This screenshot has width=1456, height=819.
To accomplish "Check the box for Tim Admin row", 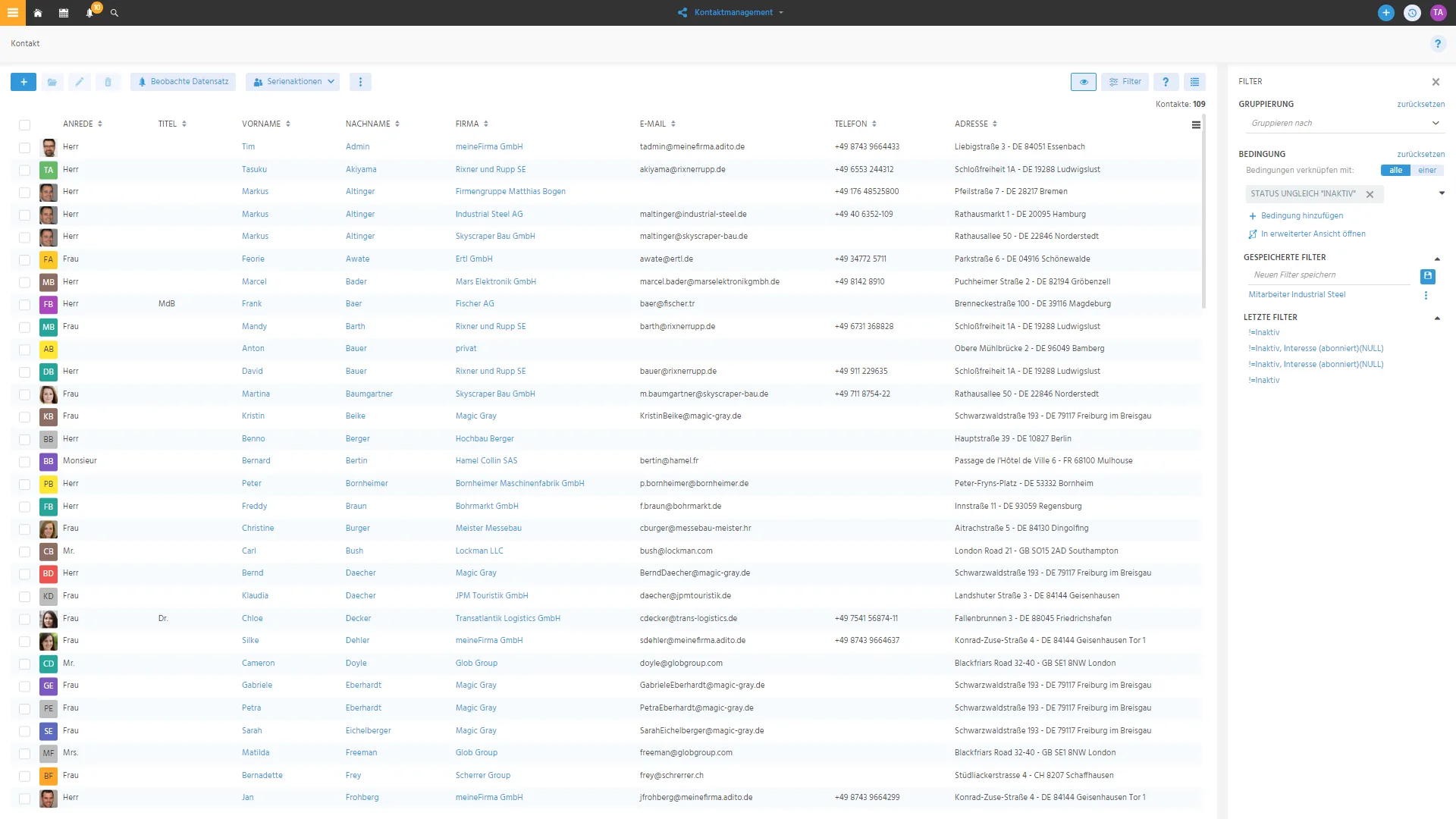I will 25,148.
